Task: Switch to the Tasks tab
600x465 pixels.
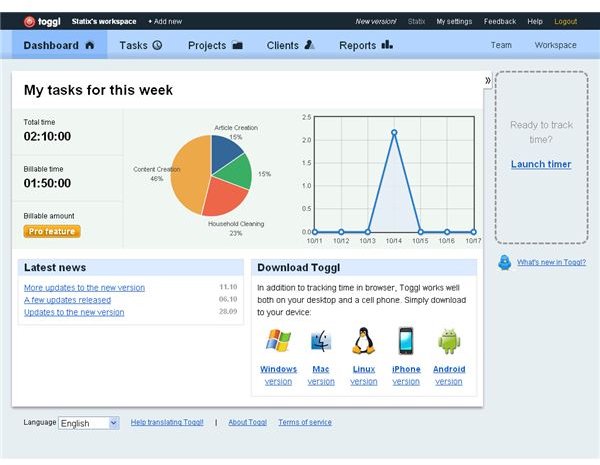Action: [x=141, y=45]
